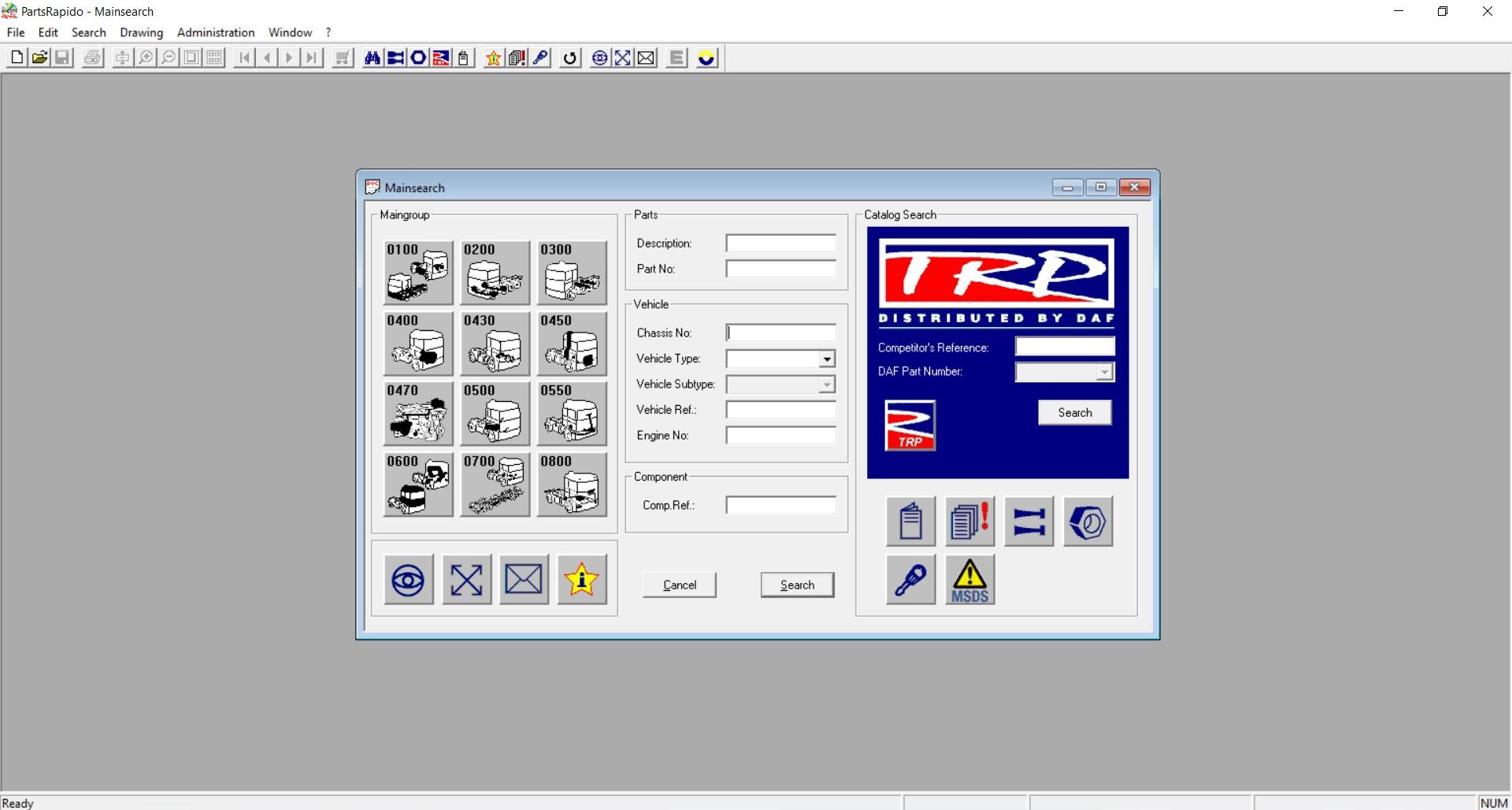The height and width of the screenshot is (810, 1512).
Task: Select the 0470 engine maingroup icon
Action: click(418, 414)
